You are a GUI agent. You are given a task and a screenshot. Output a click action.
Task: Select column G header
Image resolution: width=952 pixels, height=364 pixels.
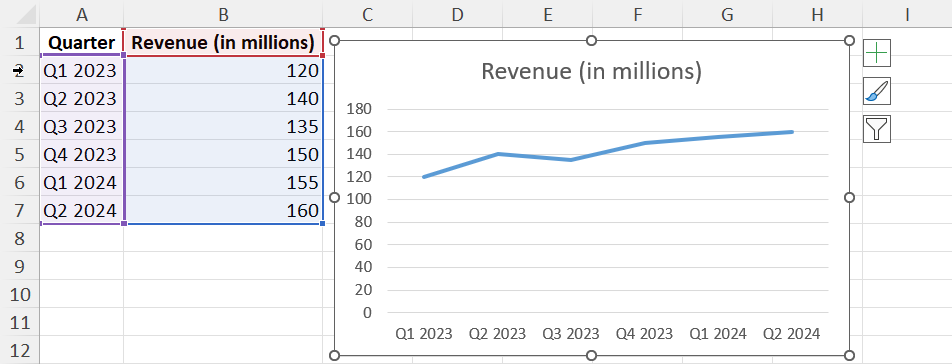click(x=727, y=14)
